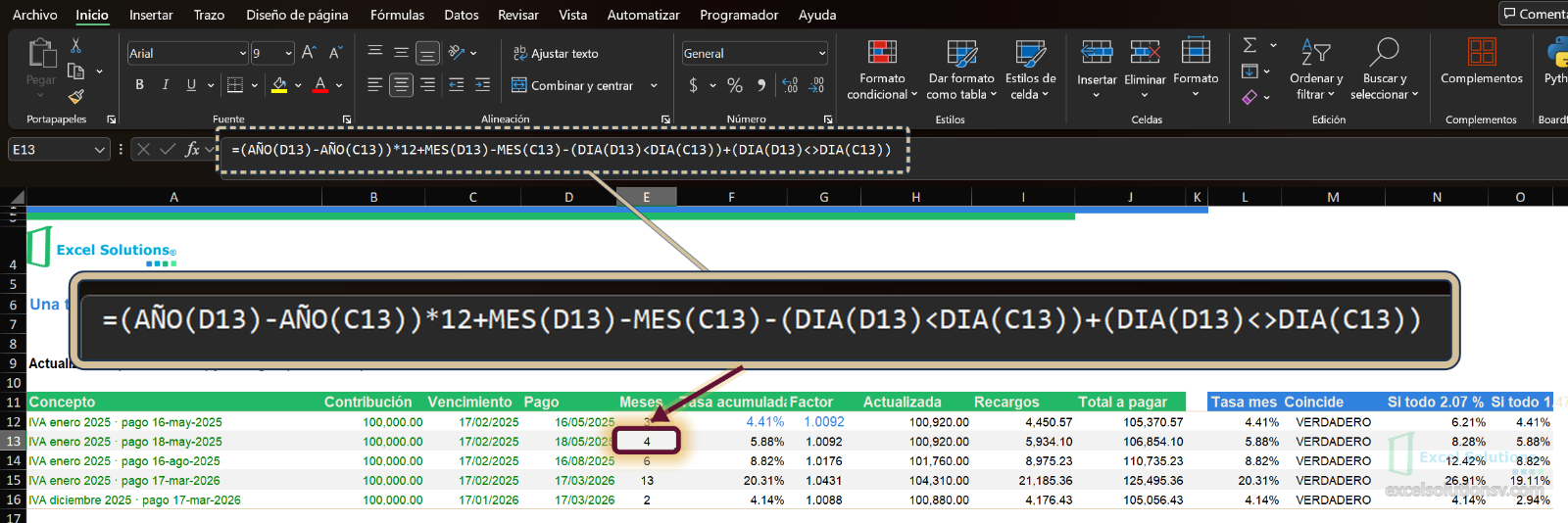Viewport: 1568px width, 523px height.
Task: Toggle italic formatting
Action: click(x=165, y=85)
